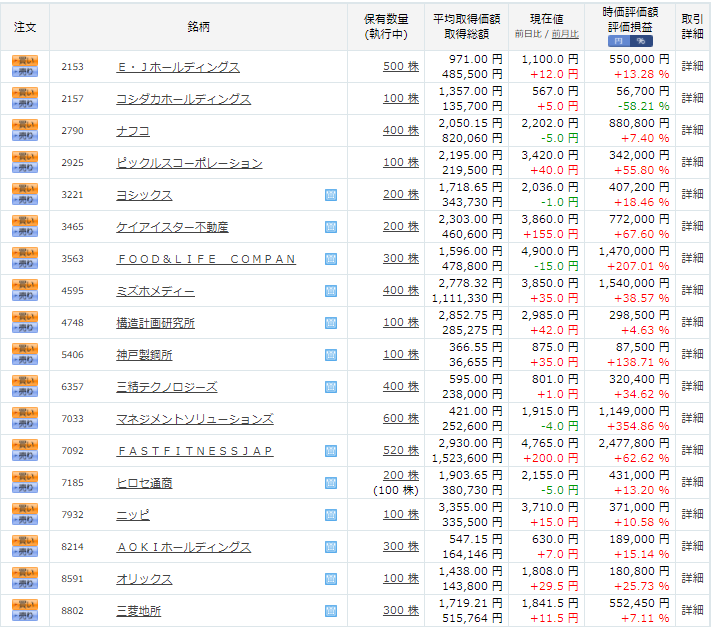Switch valuation display to %
This screenshot has width=712, height=627.
641,41
